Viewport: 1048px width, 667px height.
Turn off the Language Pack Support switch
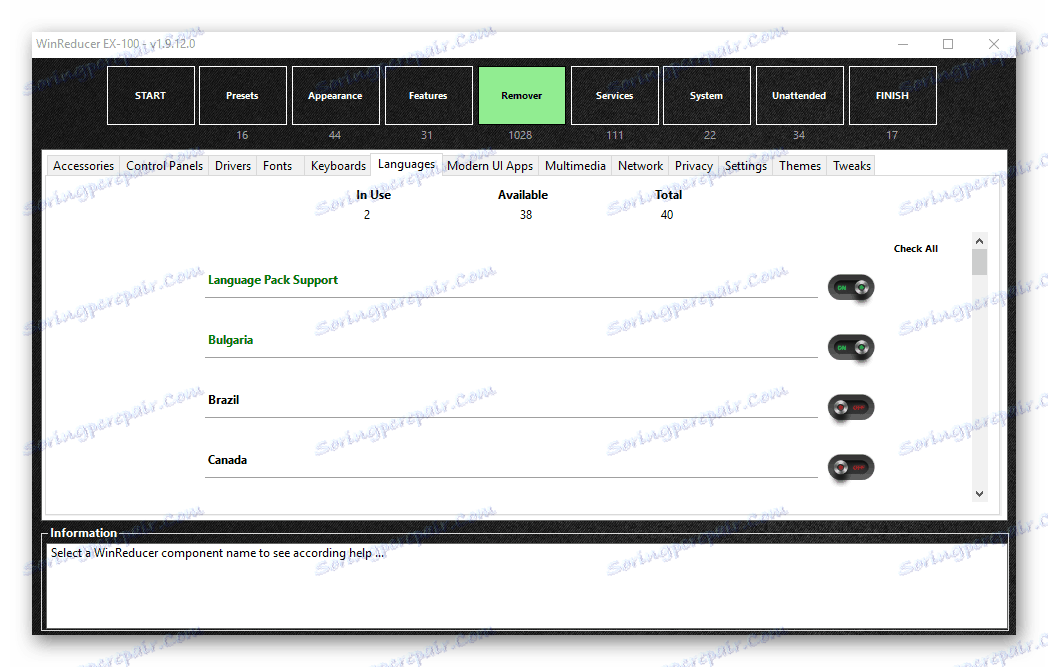851,288
